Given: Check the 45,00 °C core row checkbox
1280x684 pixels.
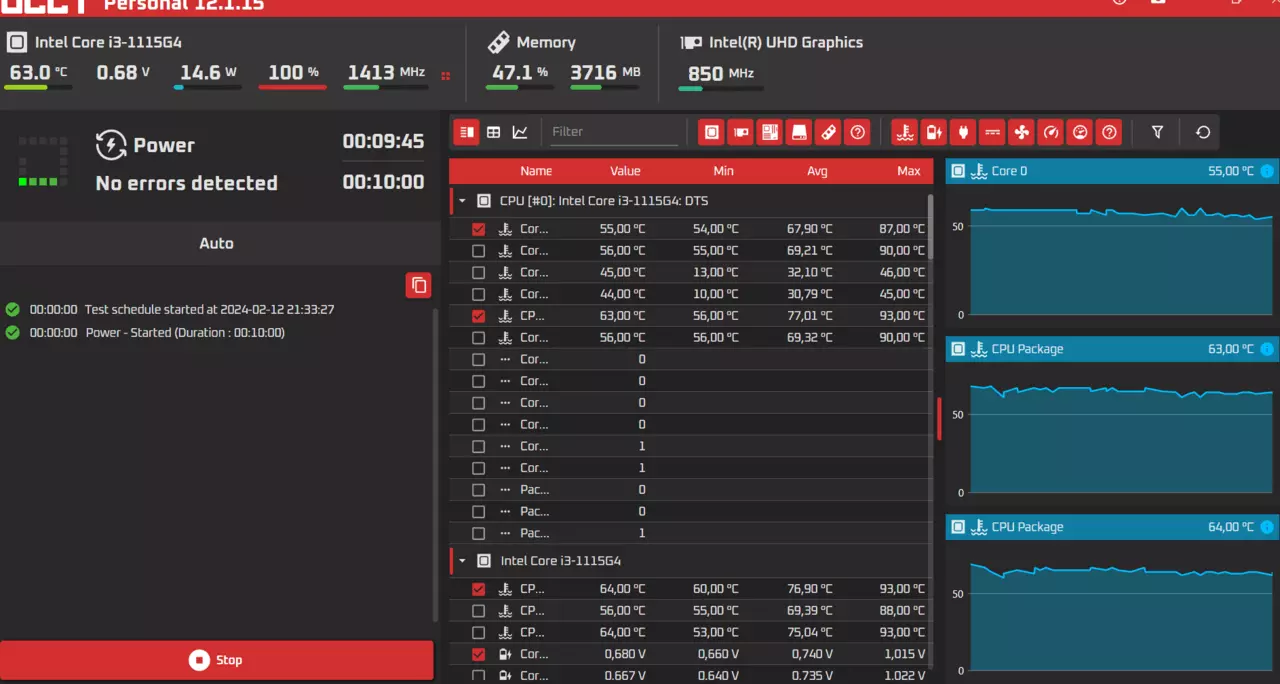Looking at the screenshot, I should [478, 272].
